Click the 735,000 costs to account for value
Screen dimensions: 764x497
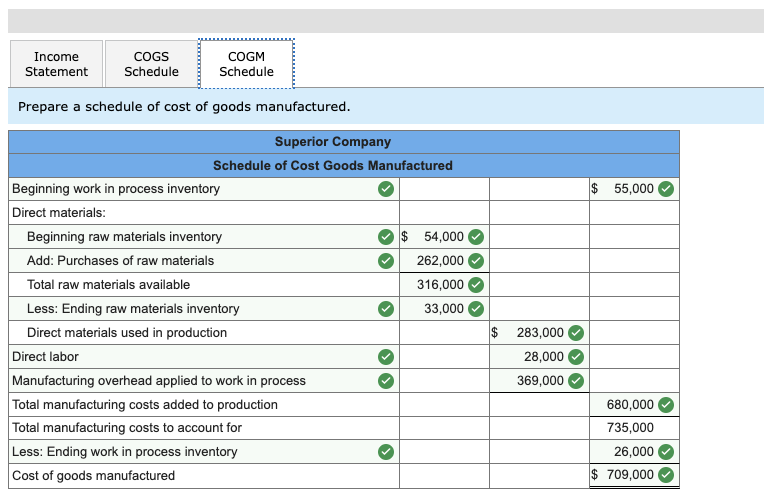(x=630, y=428)
